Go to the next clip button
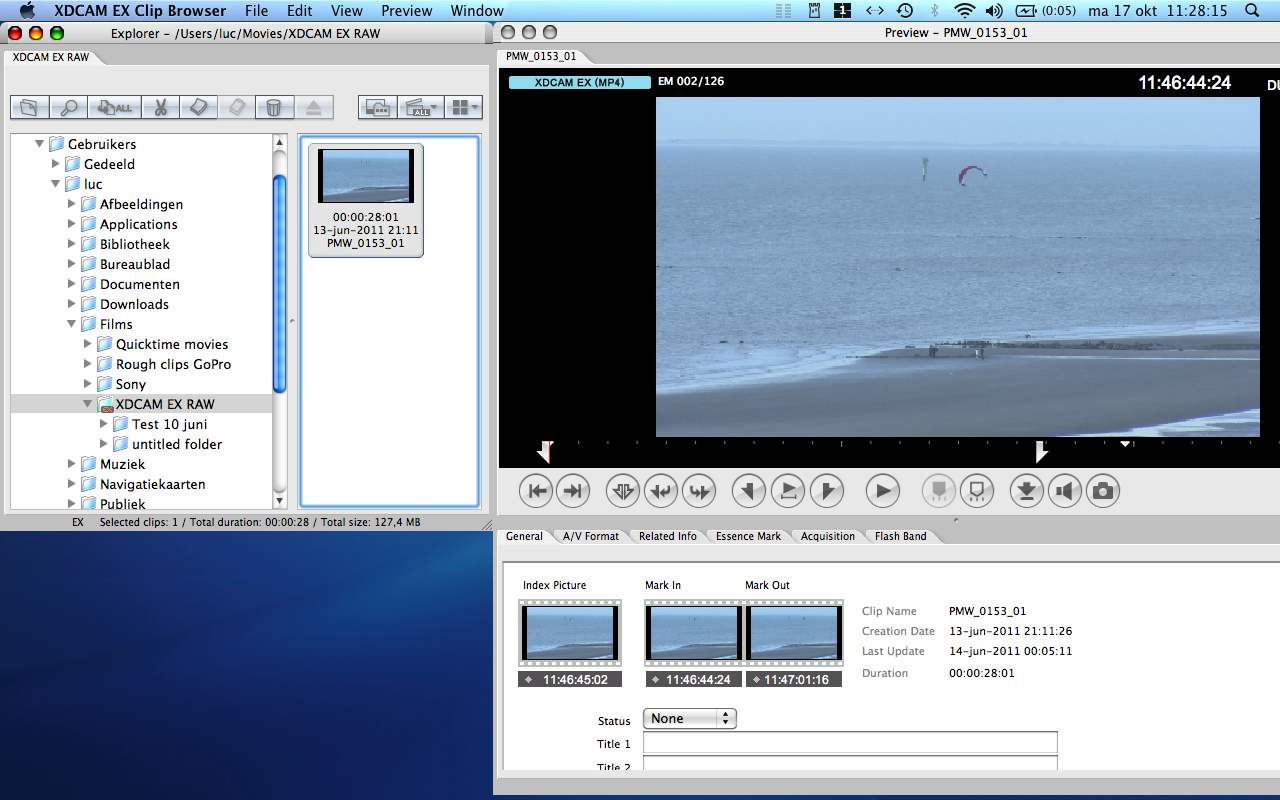Image resolution: width=1280 pixels, height=800 pixels. coord(699,491)
